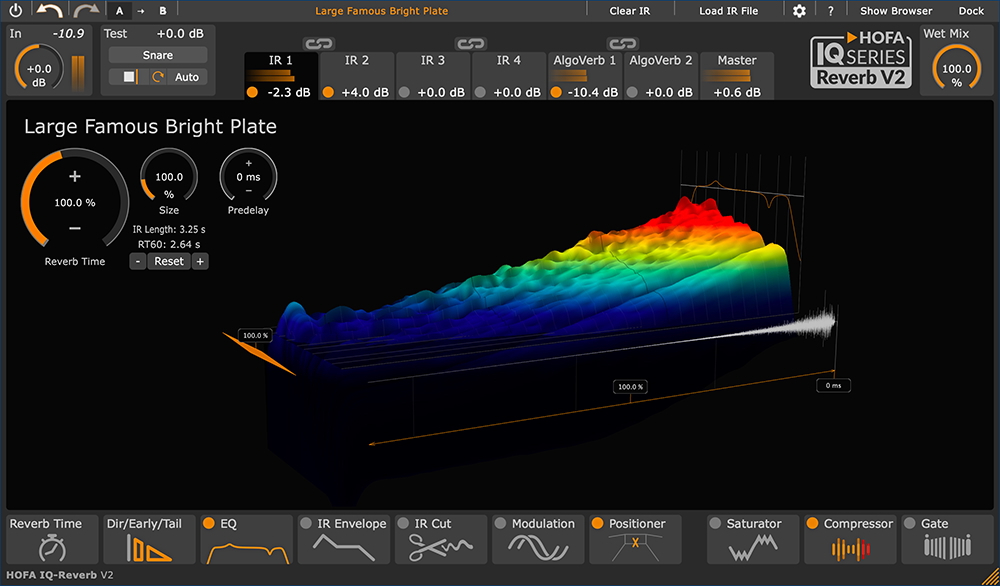1000x586 pixels.
Task: Click the undo arrow icon
Action: tap(49, 11)
